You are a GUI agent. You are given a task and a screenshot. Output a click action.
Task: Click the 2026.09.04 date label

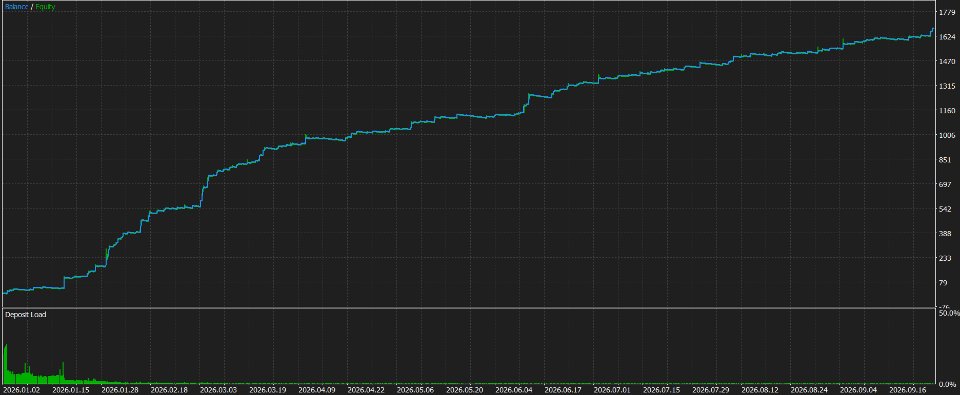point(859,390)
